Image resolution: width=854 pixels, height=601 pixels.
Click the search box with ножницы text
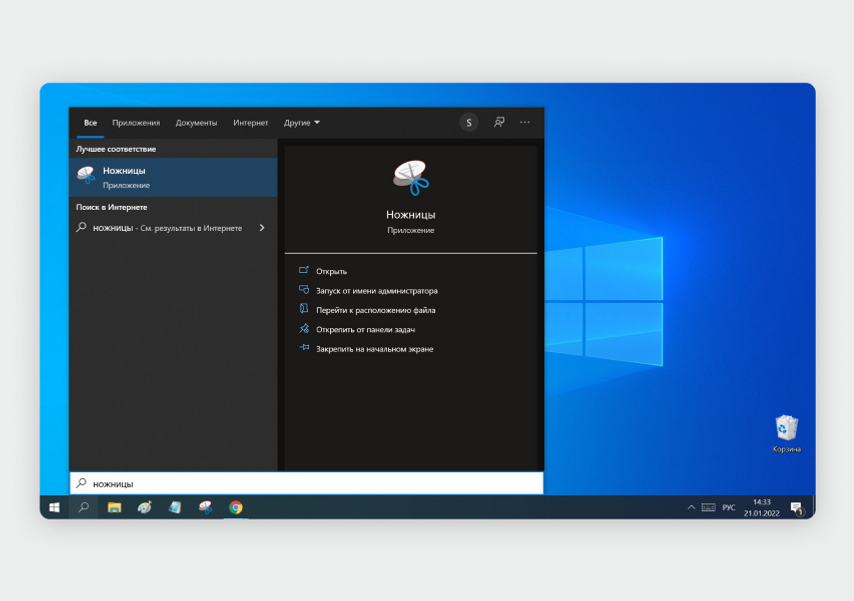(x=307, y=483)
